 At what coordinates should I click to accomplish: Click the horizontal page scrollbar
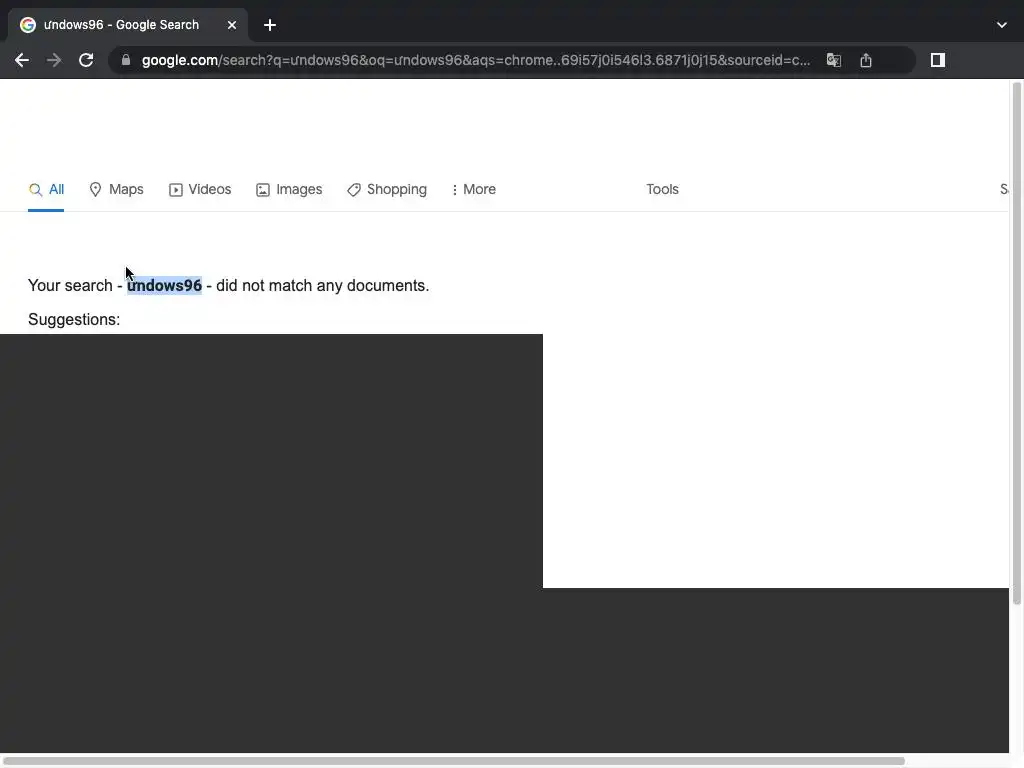pyautogui.click(x=453, y=761)
